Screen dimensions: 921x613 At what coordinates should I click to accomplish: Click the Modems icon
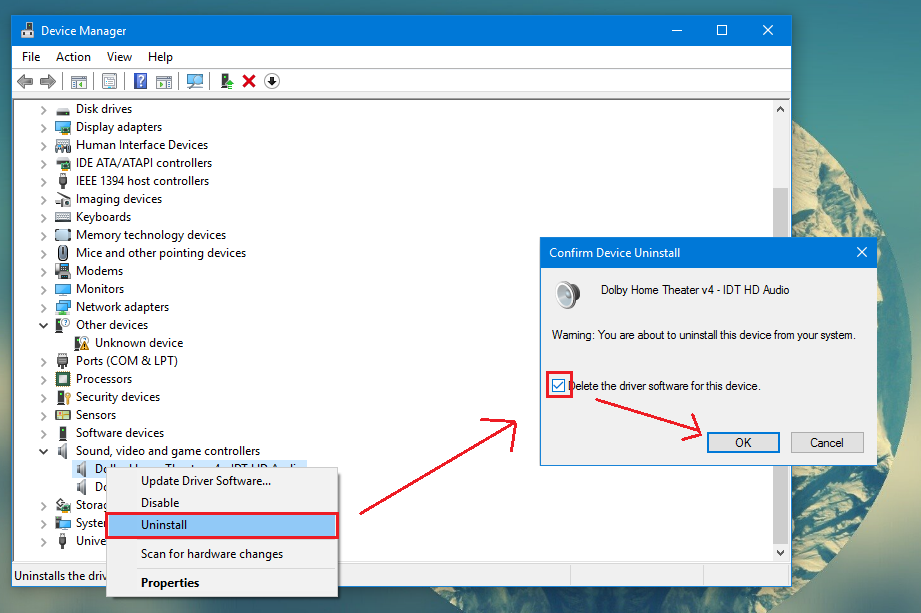click(x=63, y=271)
